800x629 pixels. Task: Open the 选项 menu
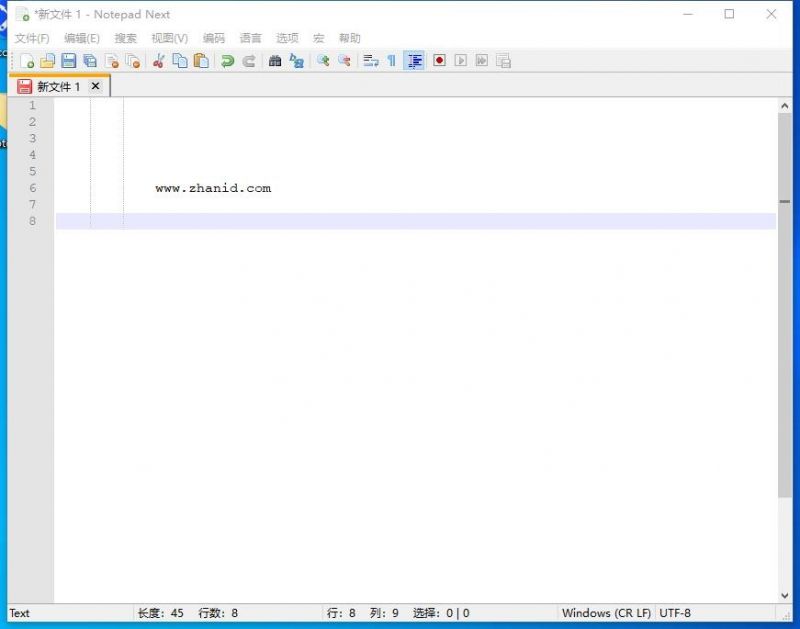[287, 38]
